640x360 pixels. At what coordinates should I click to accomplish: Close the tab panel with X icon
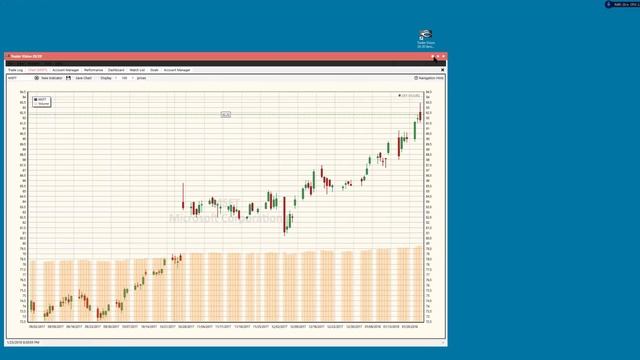(442, 70)
